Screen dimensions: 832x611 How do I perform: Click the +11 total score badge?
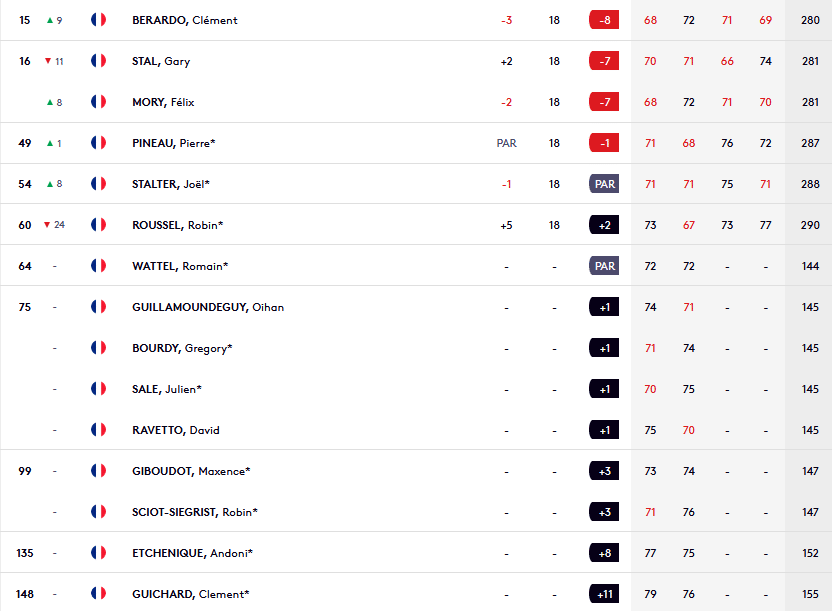tap(604, 594)
